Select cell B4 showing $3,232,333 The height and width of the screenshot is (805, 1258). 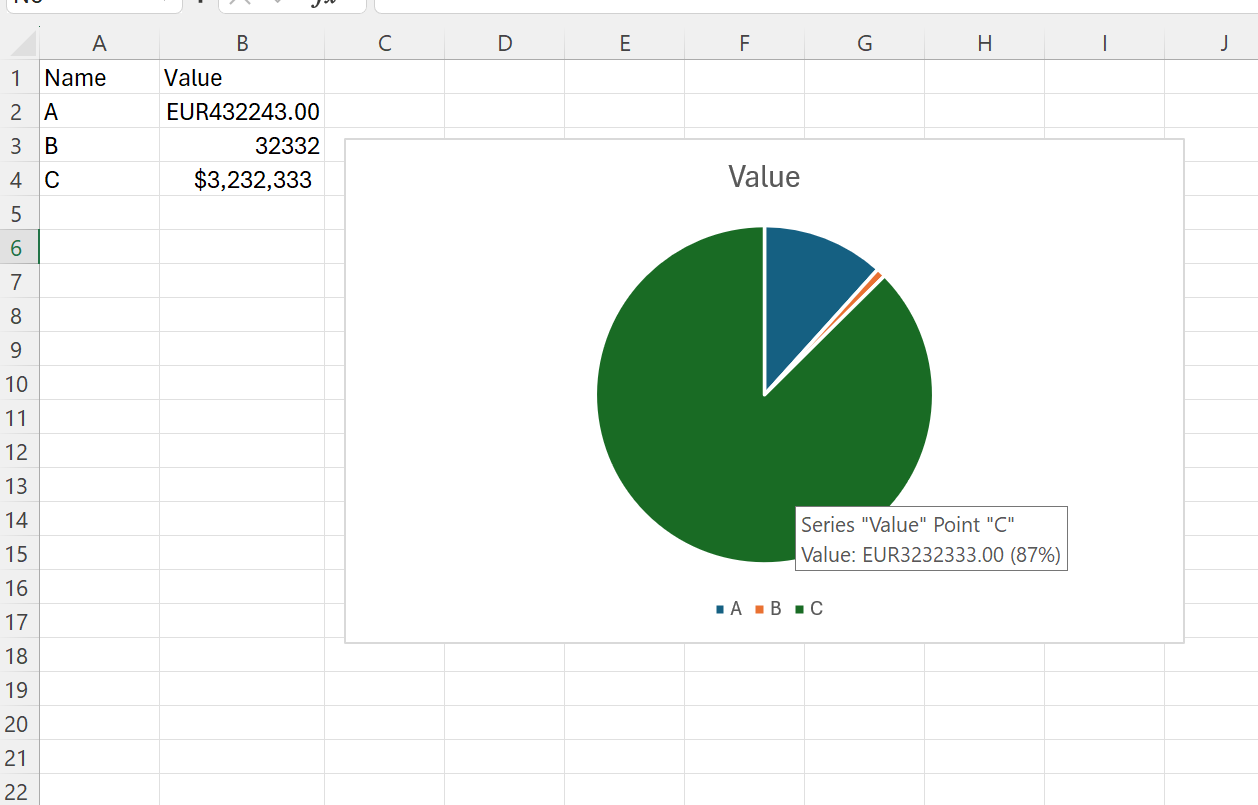[242, 180]
